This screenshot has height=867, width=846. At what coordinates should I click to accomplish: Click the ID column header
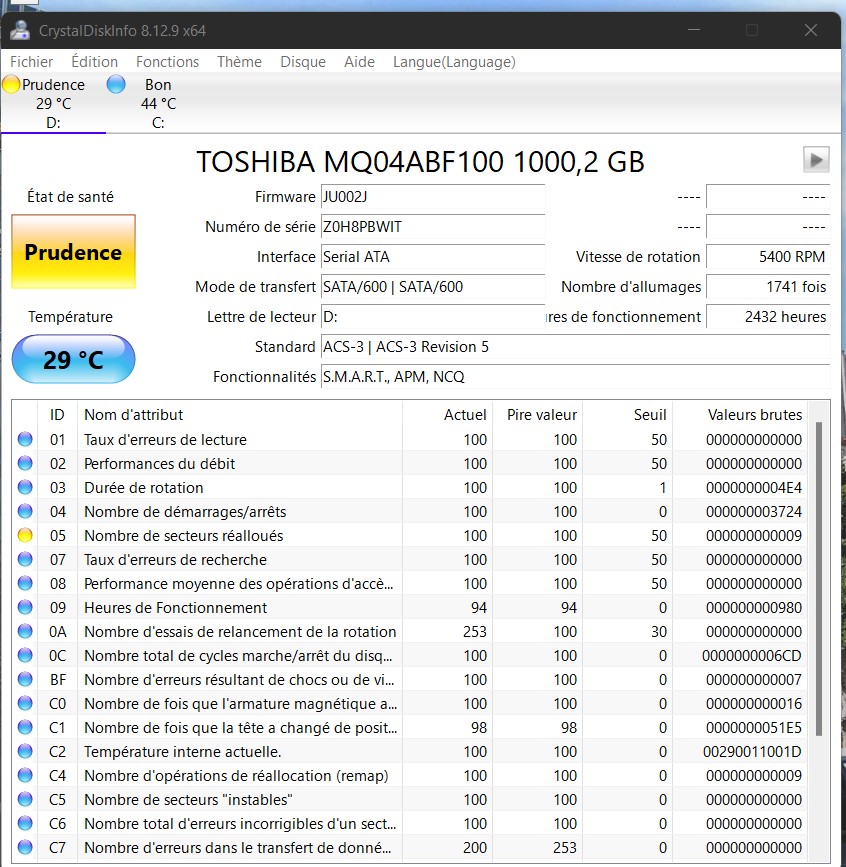click(x=57, y=415)
